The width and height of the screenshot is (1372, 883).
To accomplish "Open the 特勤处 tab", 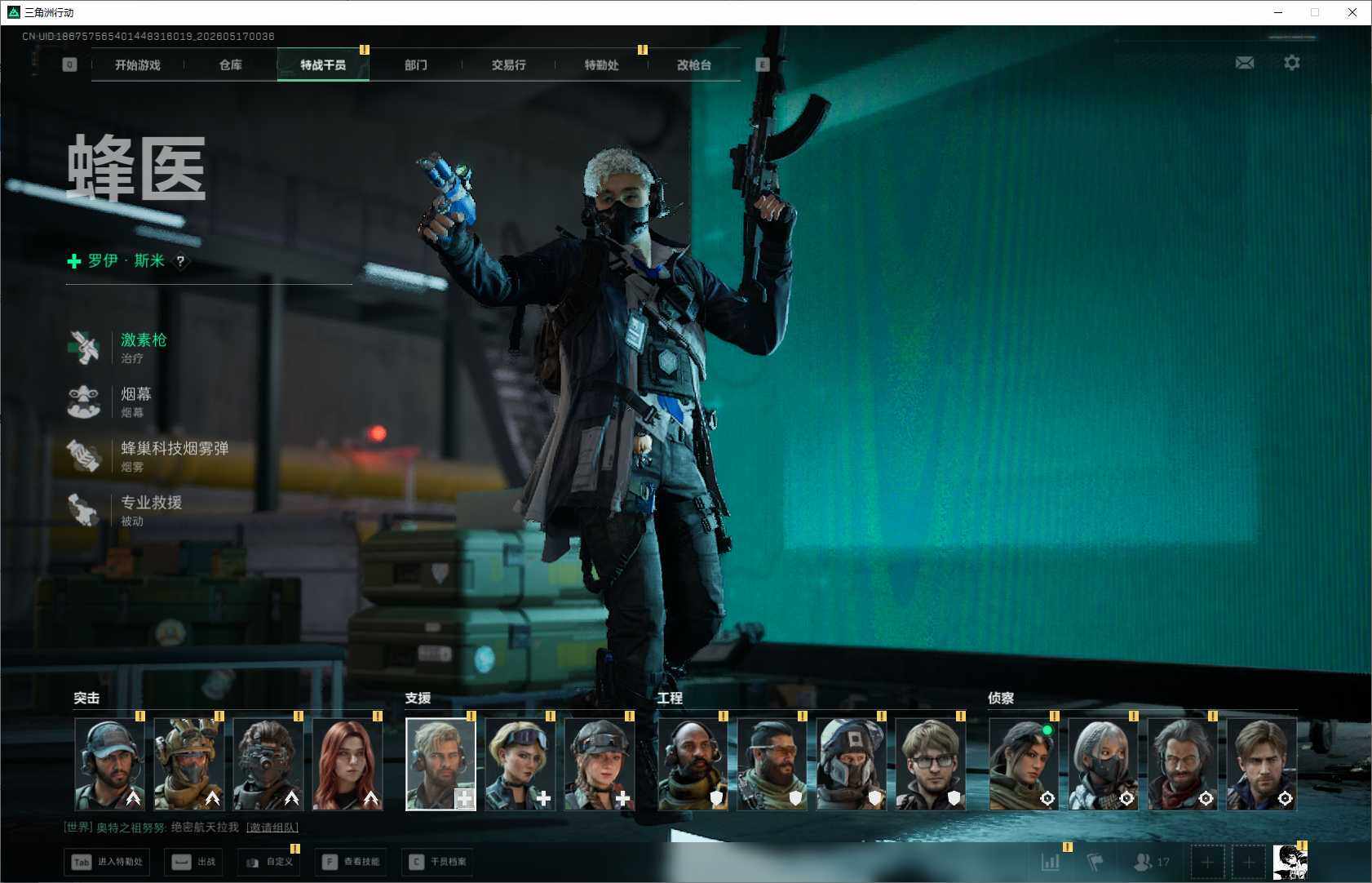I will pyautogui.click(x=602, y=65).
